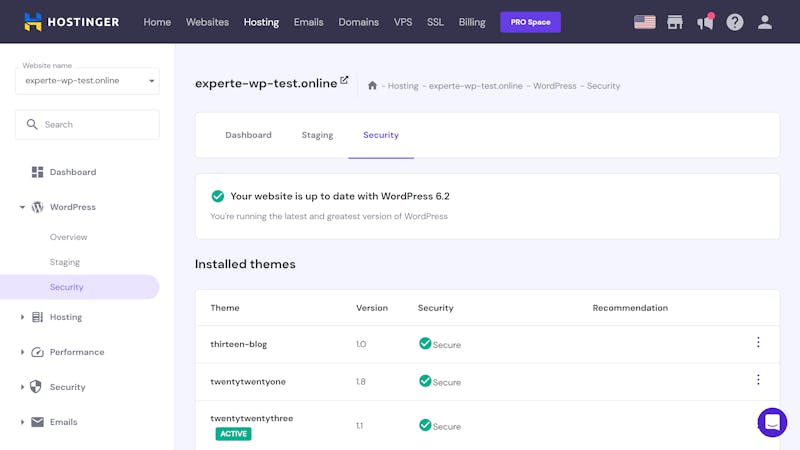Click the search magnifier icon

click(x=32, y=124)
